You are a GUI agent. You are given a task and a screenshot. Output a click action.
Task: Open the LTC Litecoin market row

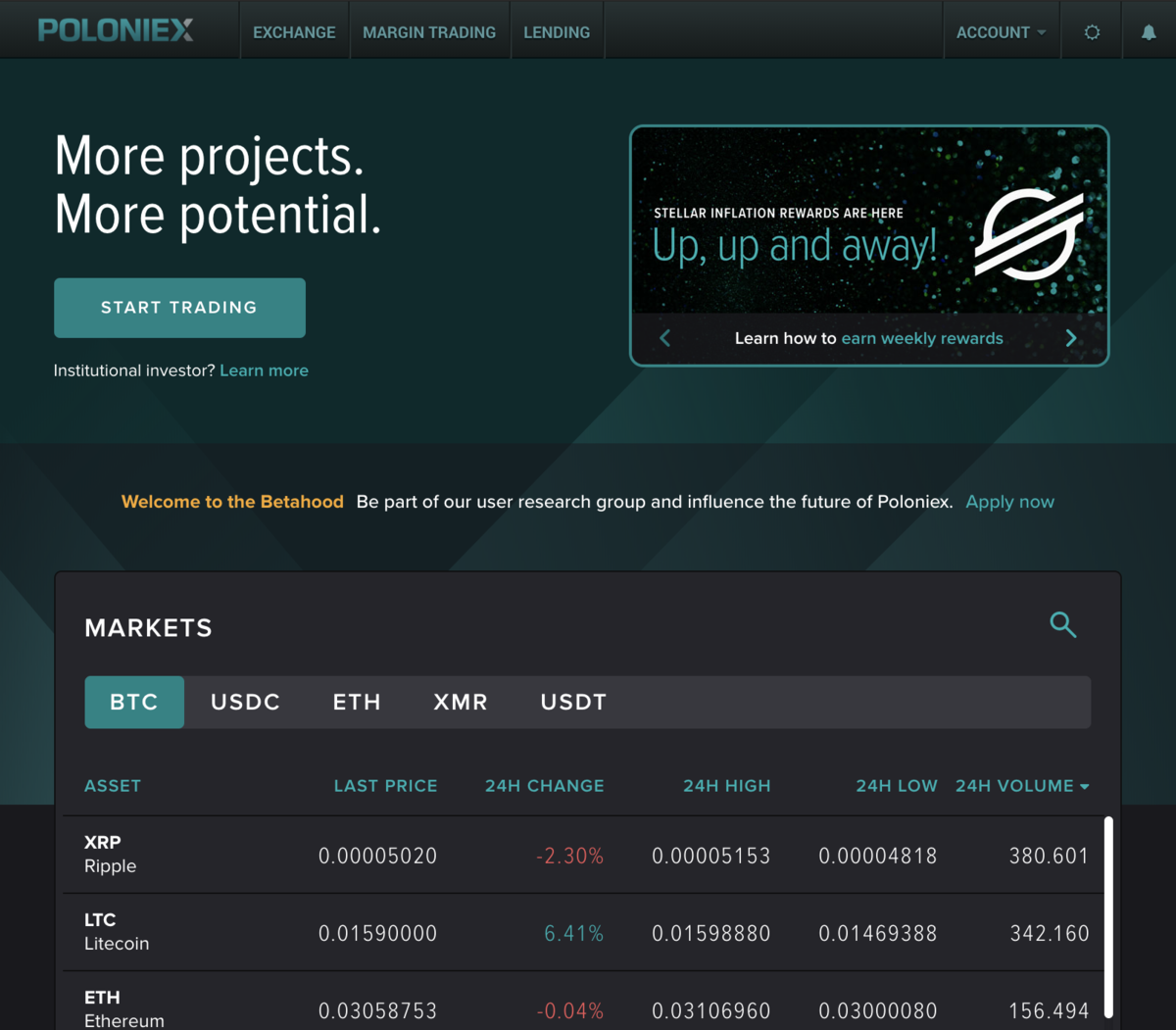(583, 932)
